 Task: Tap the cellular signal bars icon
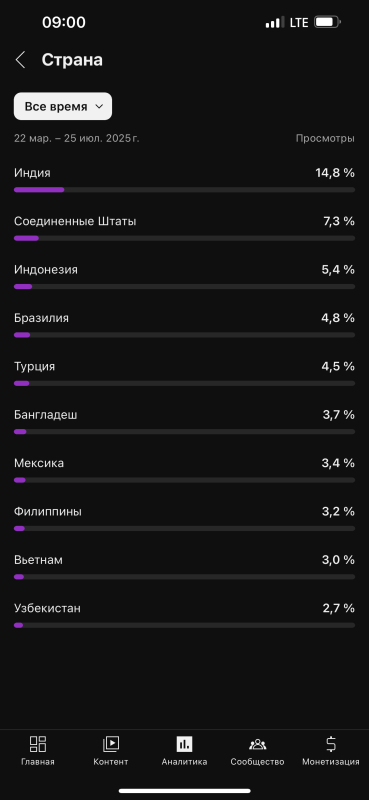click(x=275, y=22)
